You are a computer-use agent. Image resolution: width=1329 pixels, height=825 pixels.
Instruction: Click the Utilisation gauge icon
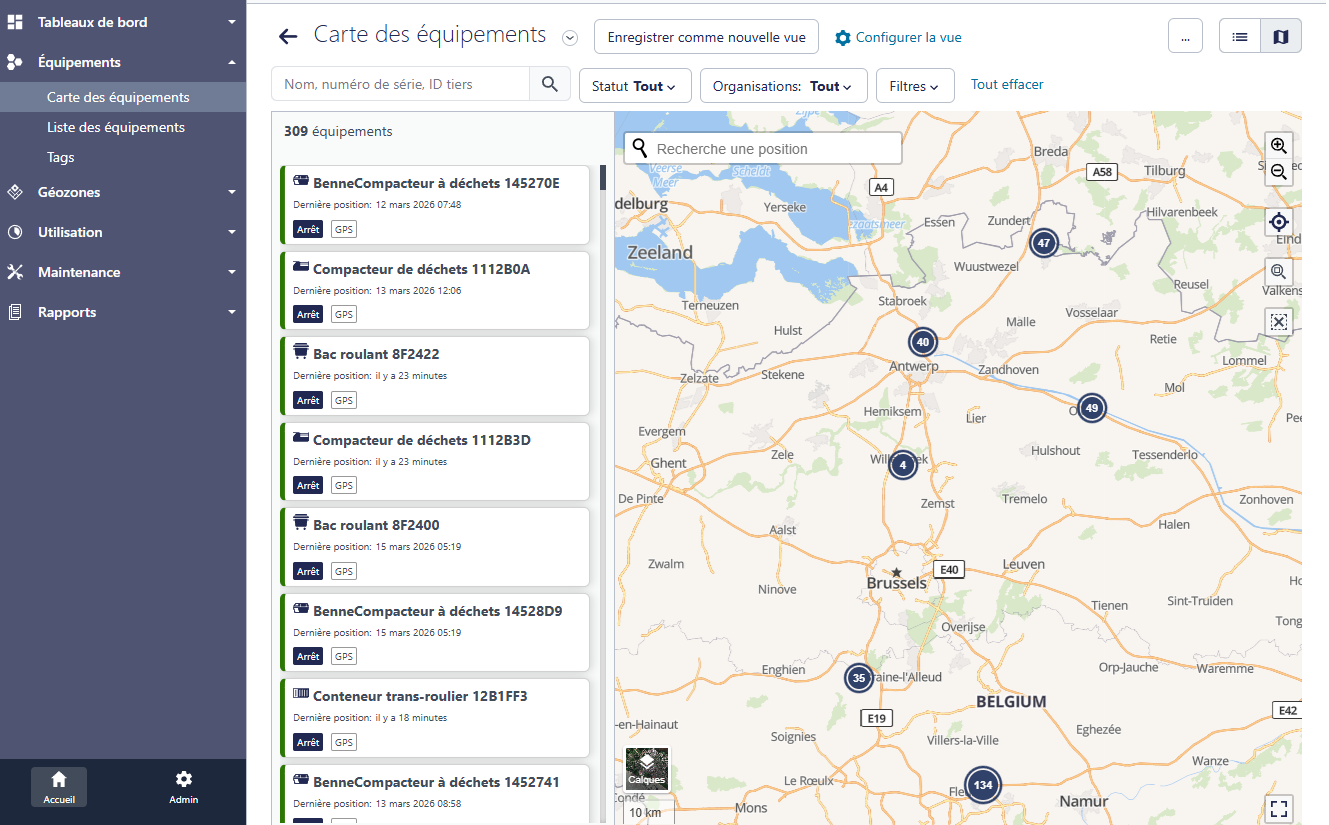pos(15,232)
